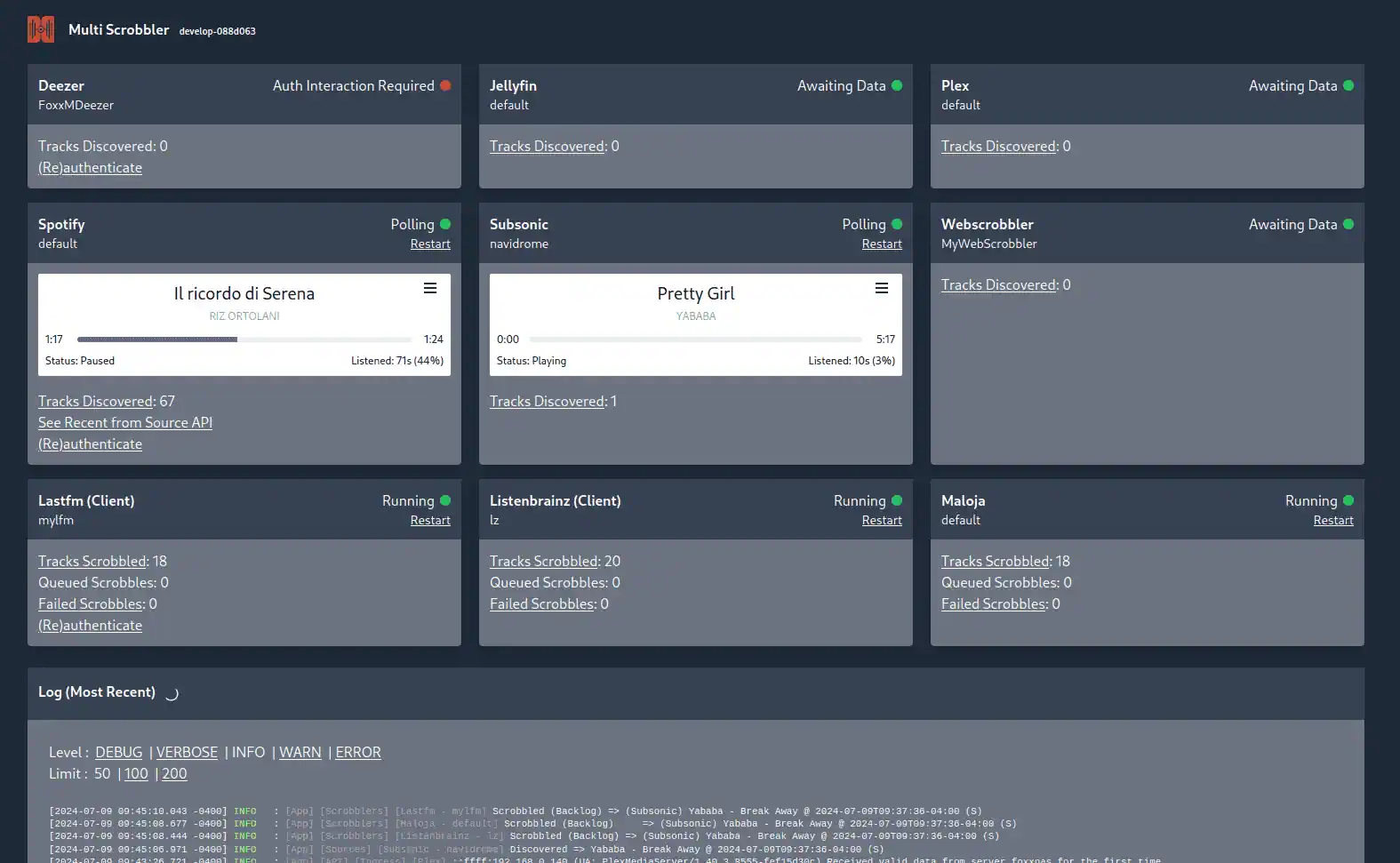Image resolution: width=1400 pixels, height=863 pixels.
Task: Open Maloja Failed Scrobbles list
Action: (x=993, y=603)
